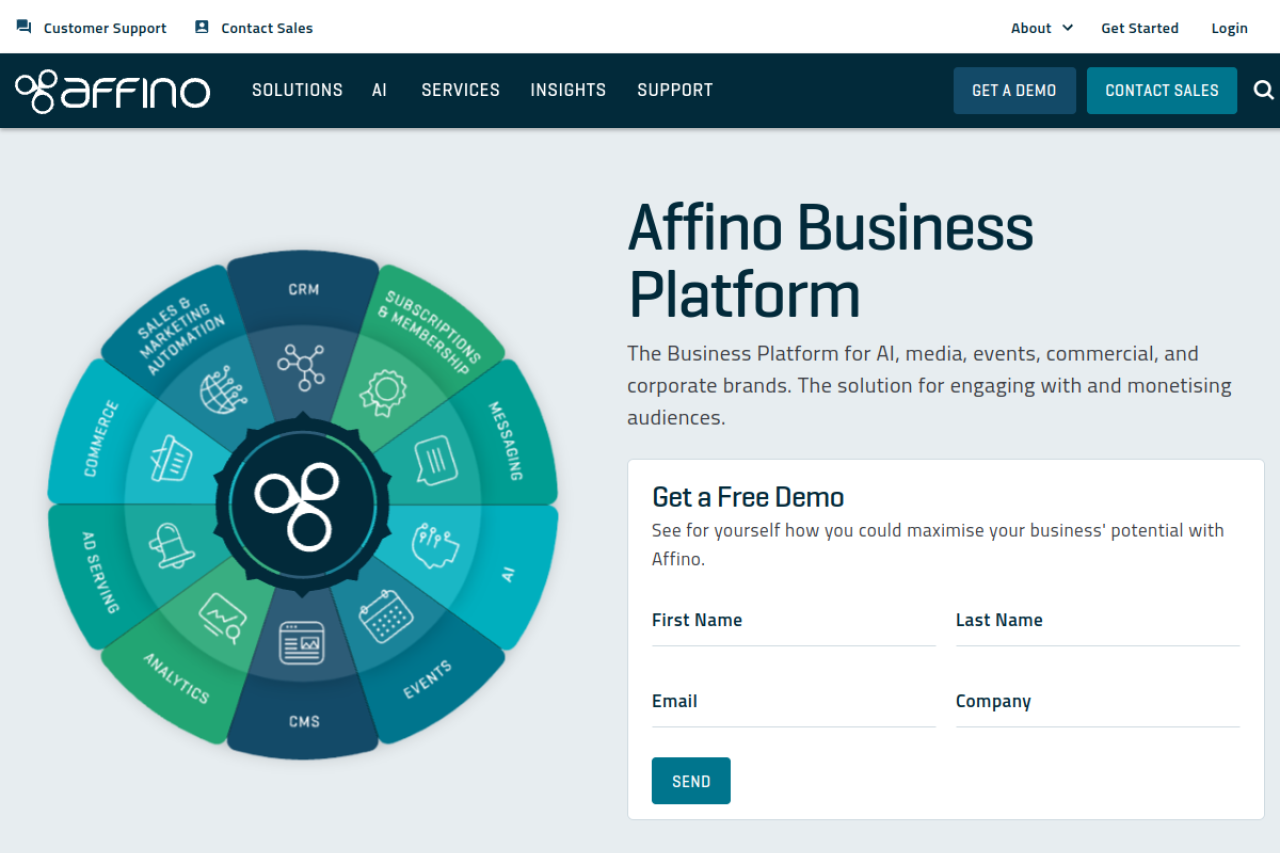The image size is (1280, 853).
Task: Click the Events calendar icon
Action: pos(386,616)
